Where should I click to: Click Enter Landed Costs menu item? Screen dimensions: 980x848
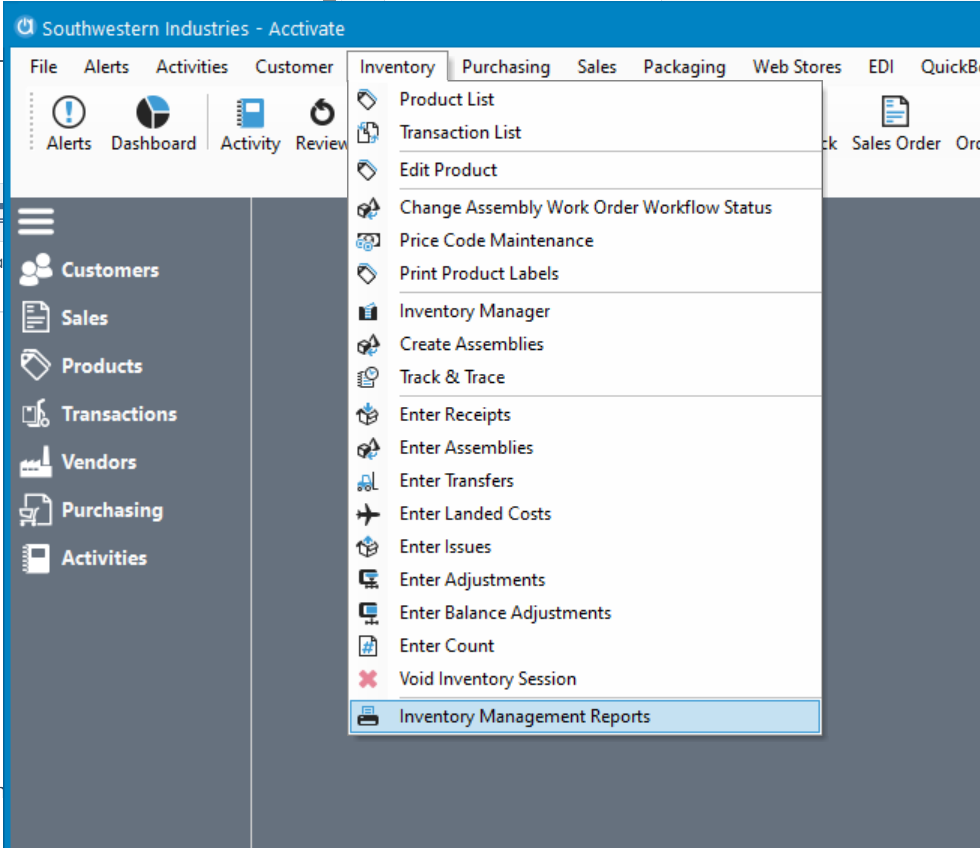(475, 513)
